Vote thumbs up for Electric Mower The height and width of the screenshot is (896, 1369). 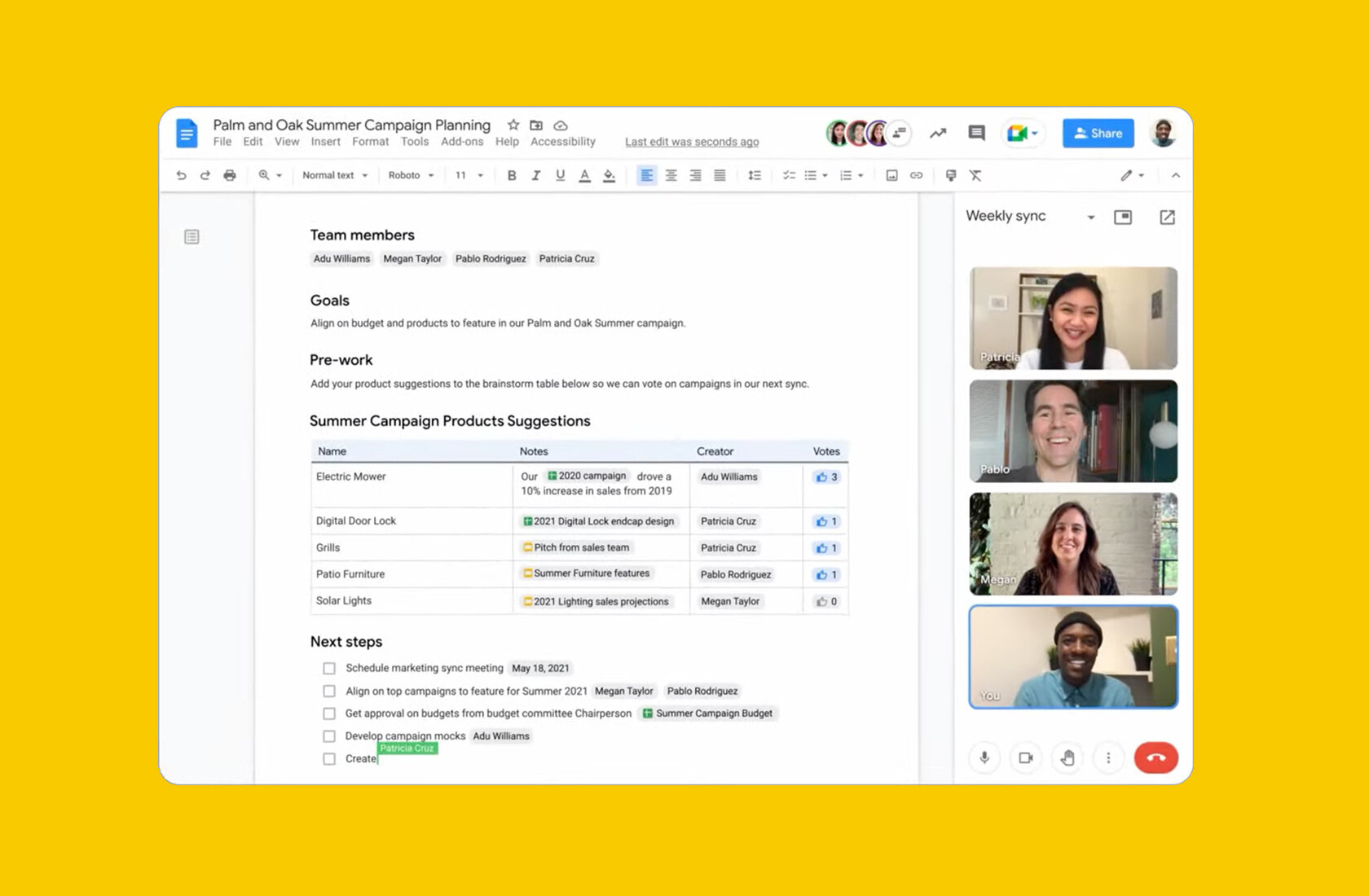[826, 477]
